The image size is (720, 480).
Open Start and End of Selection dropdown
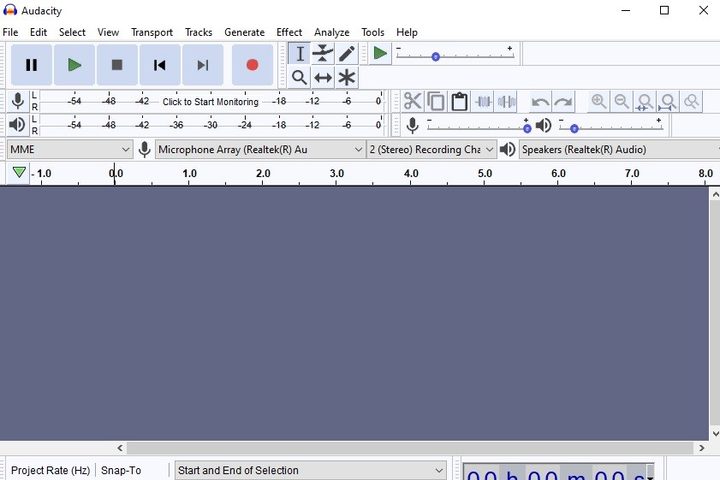[x=310, y=470]
